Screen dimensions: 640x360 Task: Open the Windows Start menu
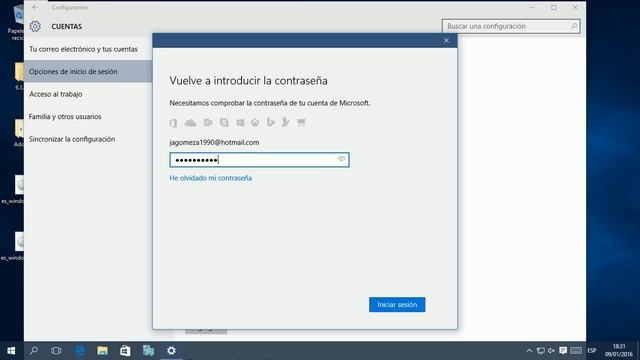pyautogui.click(x=11, y=351)
